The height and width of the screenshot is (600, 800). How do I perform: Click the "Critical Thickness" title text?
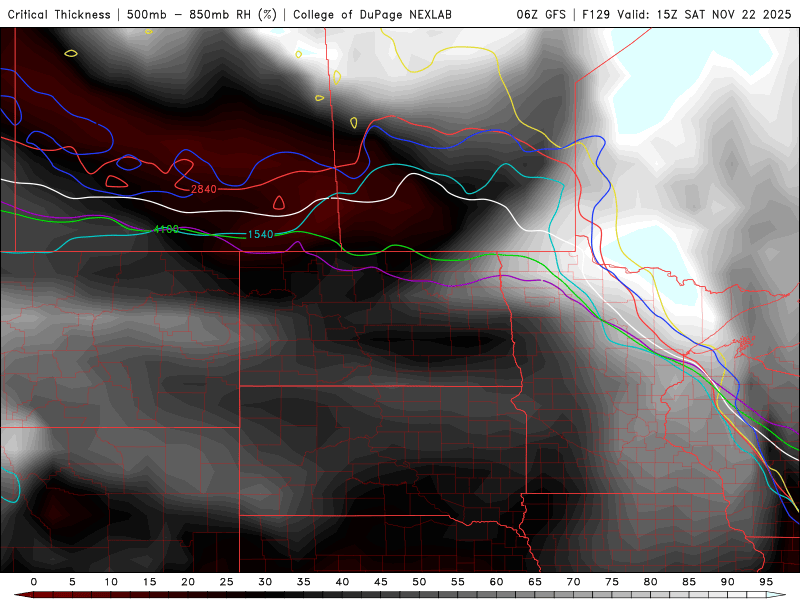tap(59, 15)
